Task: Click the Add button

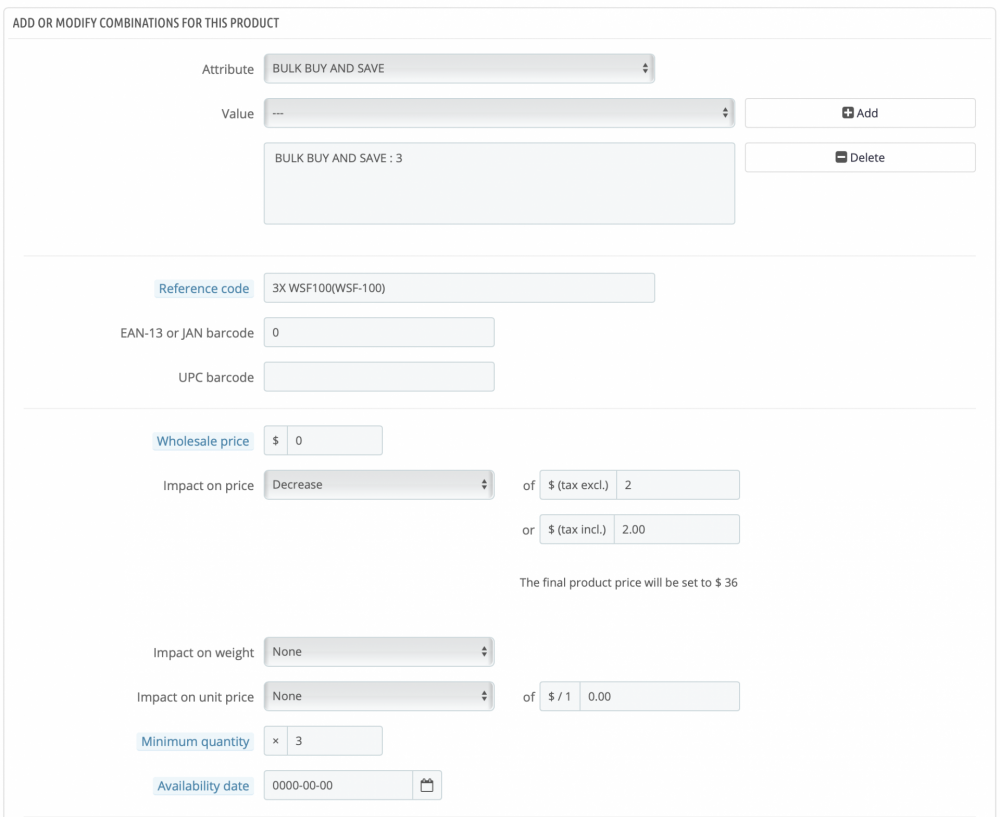Action: 860,113
